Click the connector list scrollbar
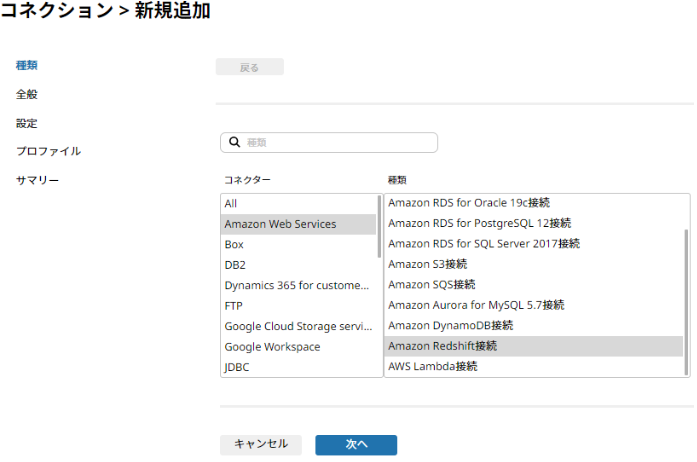This screenshot has height=462, width=697. pyautogui.click(x=379, y=226)
